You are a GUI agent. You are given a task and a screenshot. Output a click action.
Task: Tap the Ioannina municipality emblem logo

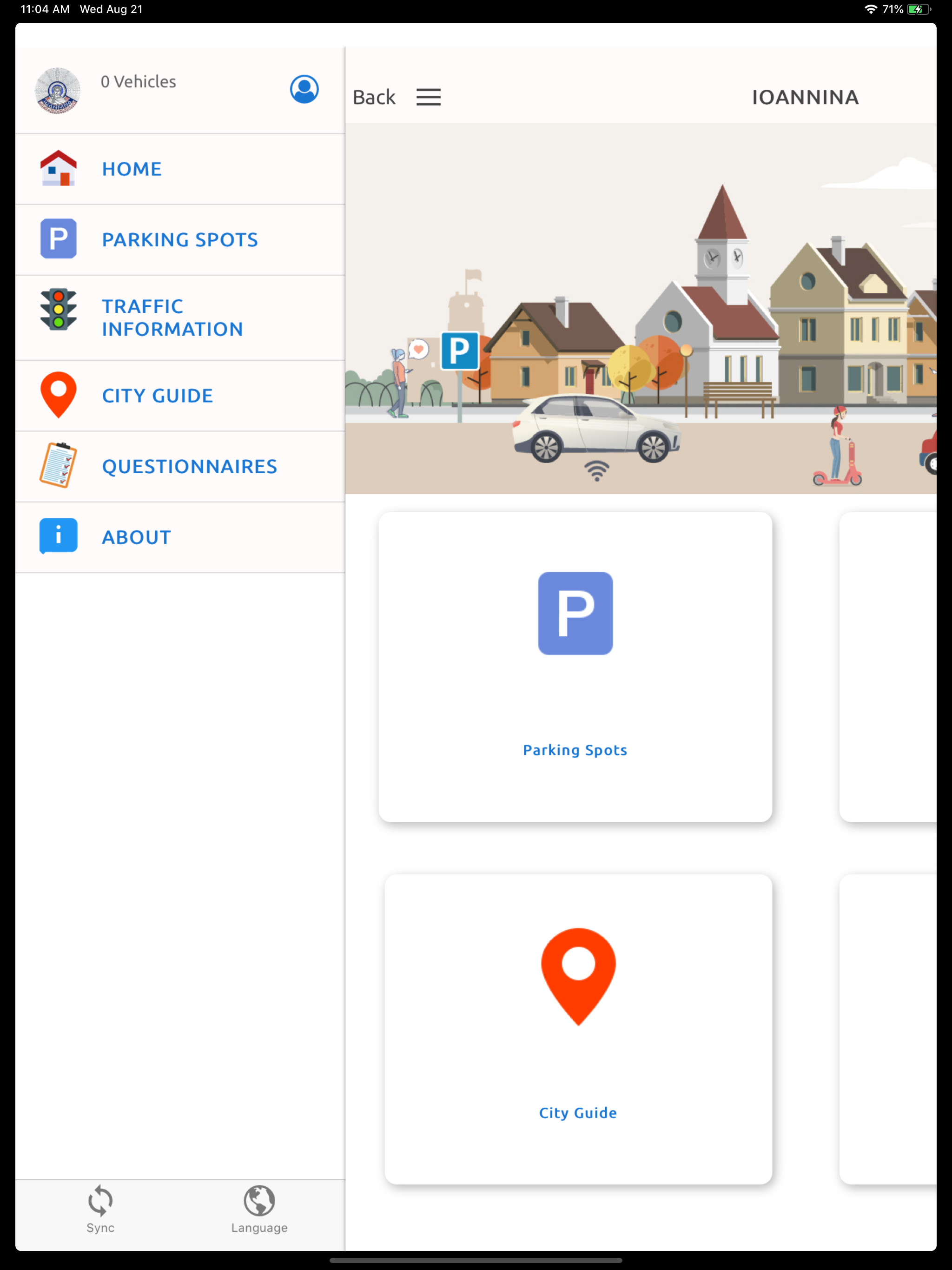pyautogui.click(x=58, y=90)
